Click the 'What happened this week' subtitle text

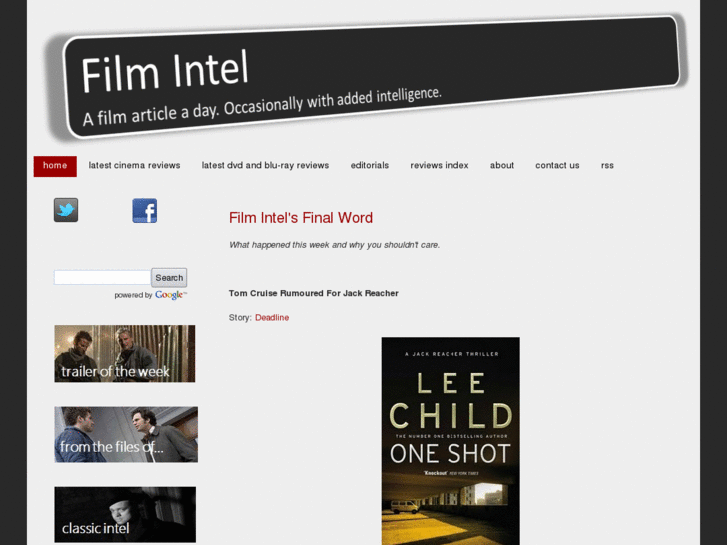[x=334, y=245]
